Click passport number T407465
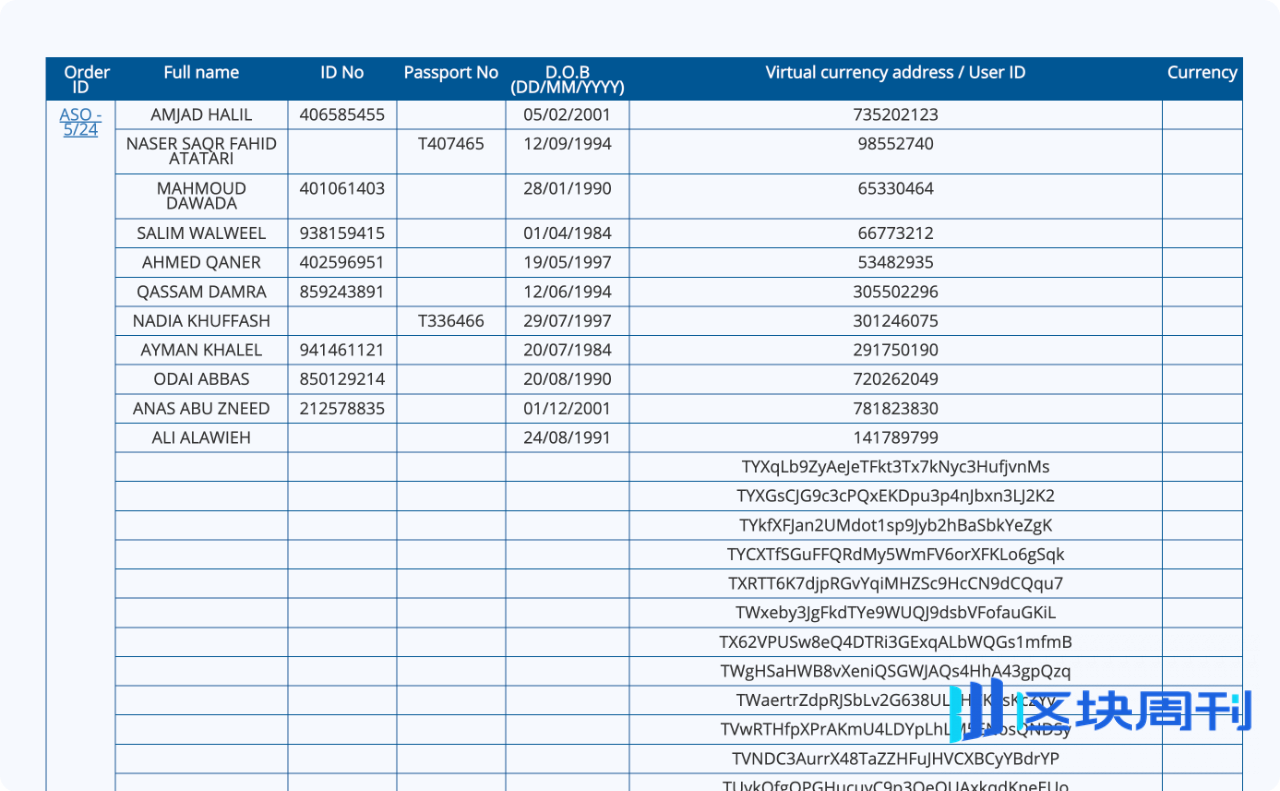The height and width of the screenshot is (791, 1280). (x=451, y=144)
